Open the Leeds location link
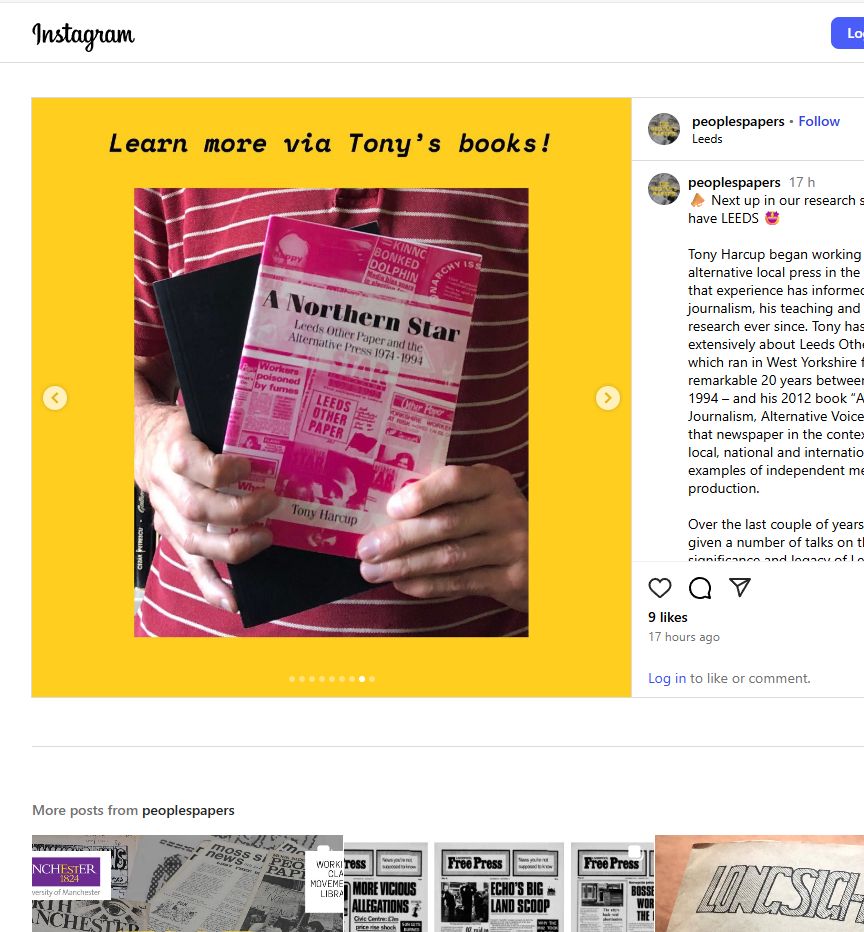This screenshot has width=864, height=932. tap(707, 139)
